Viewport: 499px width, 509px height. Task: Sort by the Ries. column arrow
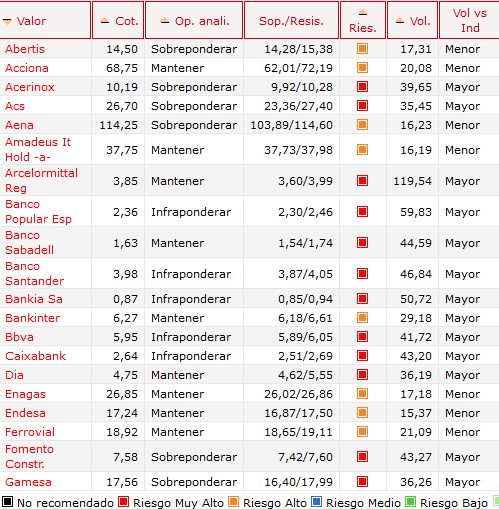coord(363,13)
